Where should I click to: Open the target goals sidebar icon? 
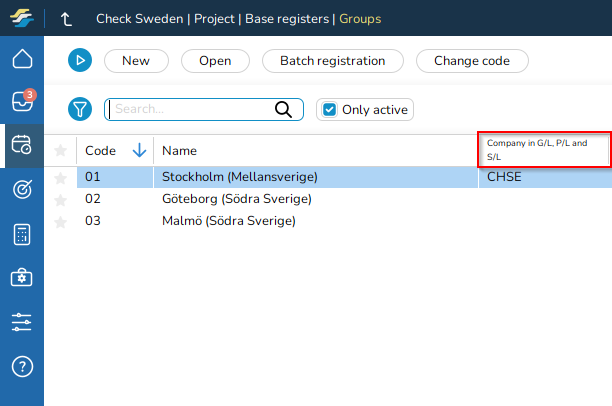pos(22,190)
